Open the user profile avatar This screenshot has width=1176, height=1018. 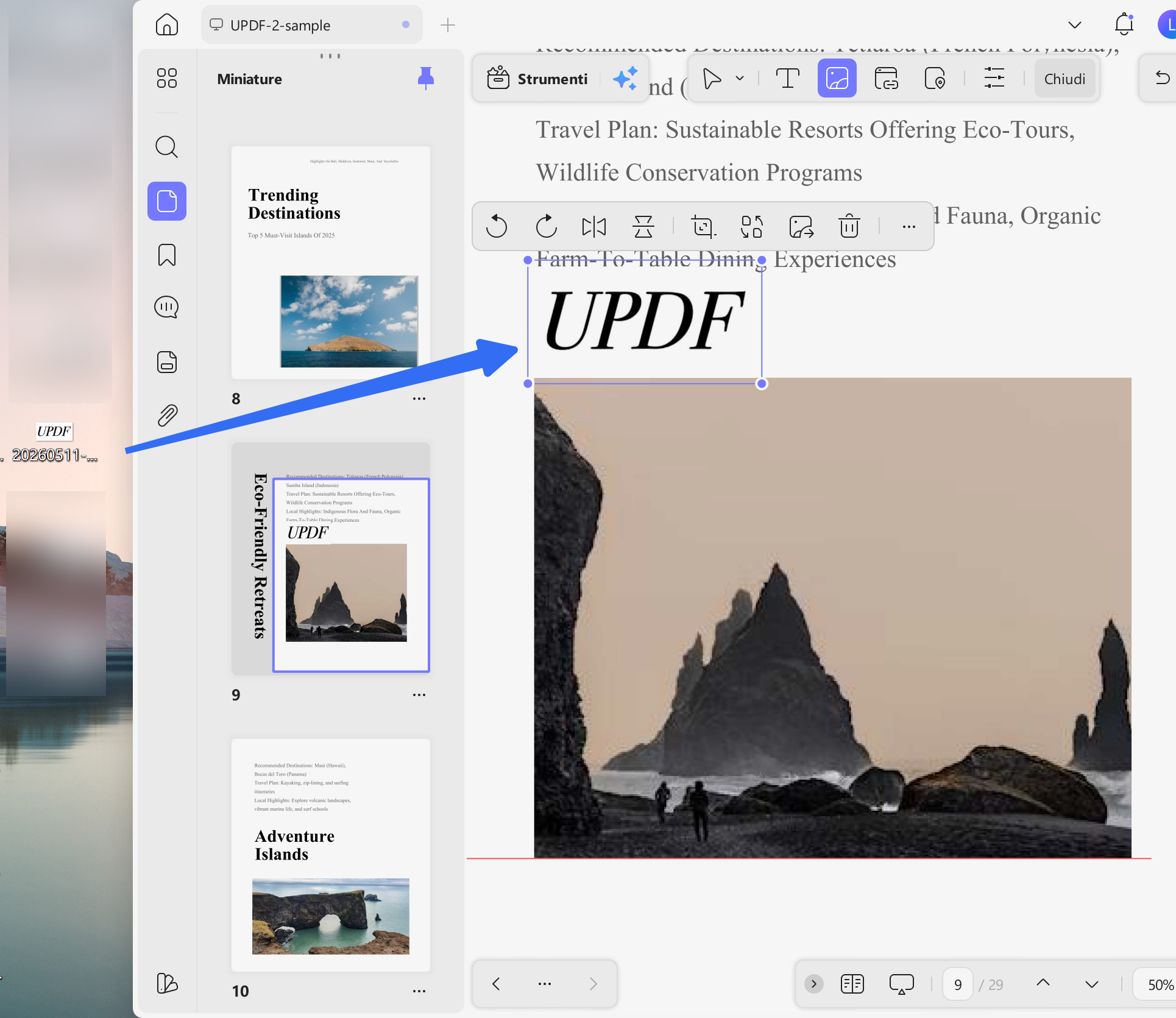tap(1166, 25)
